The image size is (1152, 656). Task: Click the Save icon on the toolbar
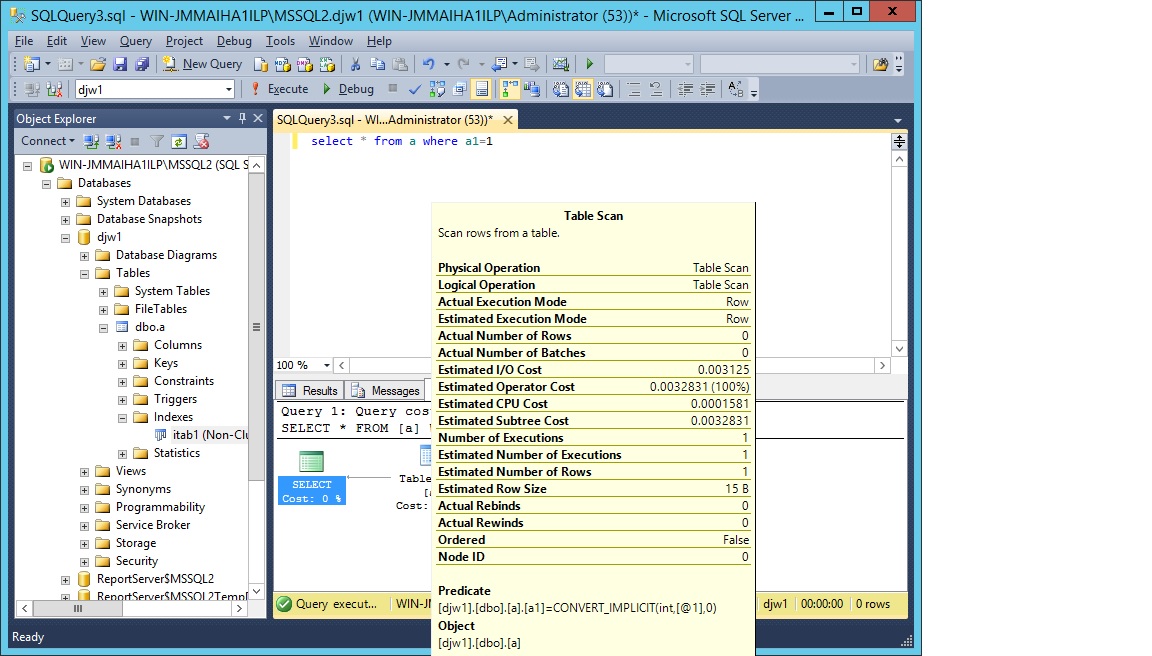tap(119, 63)
